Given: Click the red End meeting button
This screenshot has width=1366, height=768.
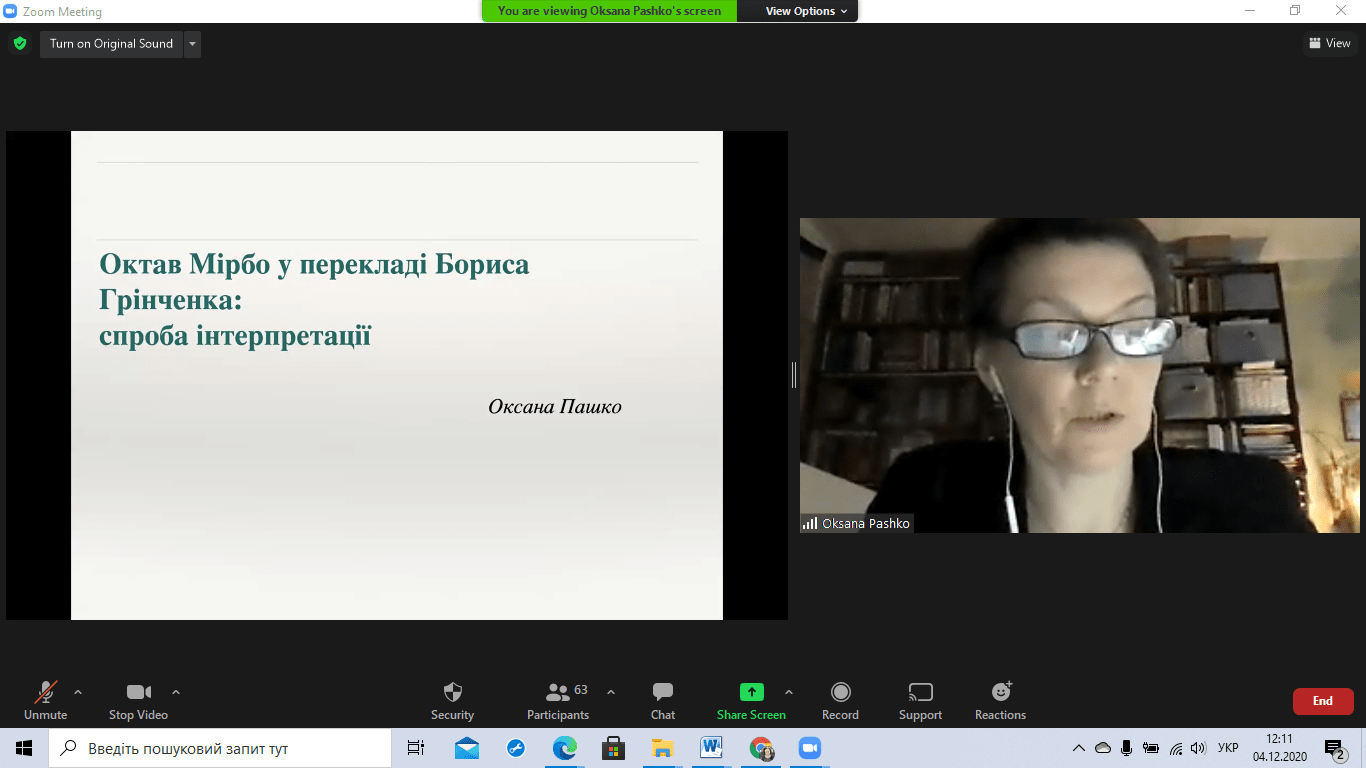Looking at the screenshot, I should (x=1322, y=701).
